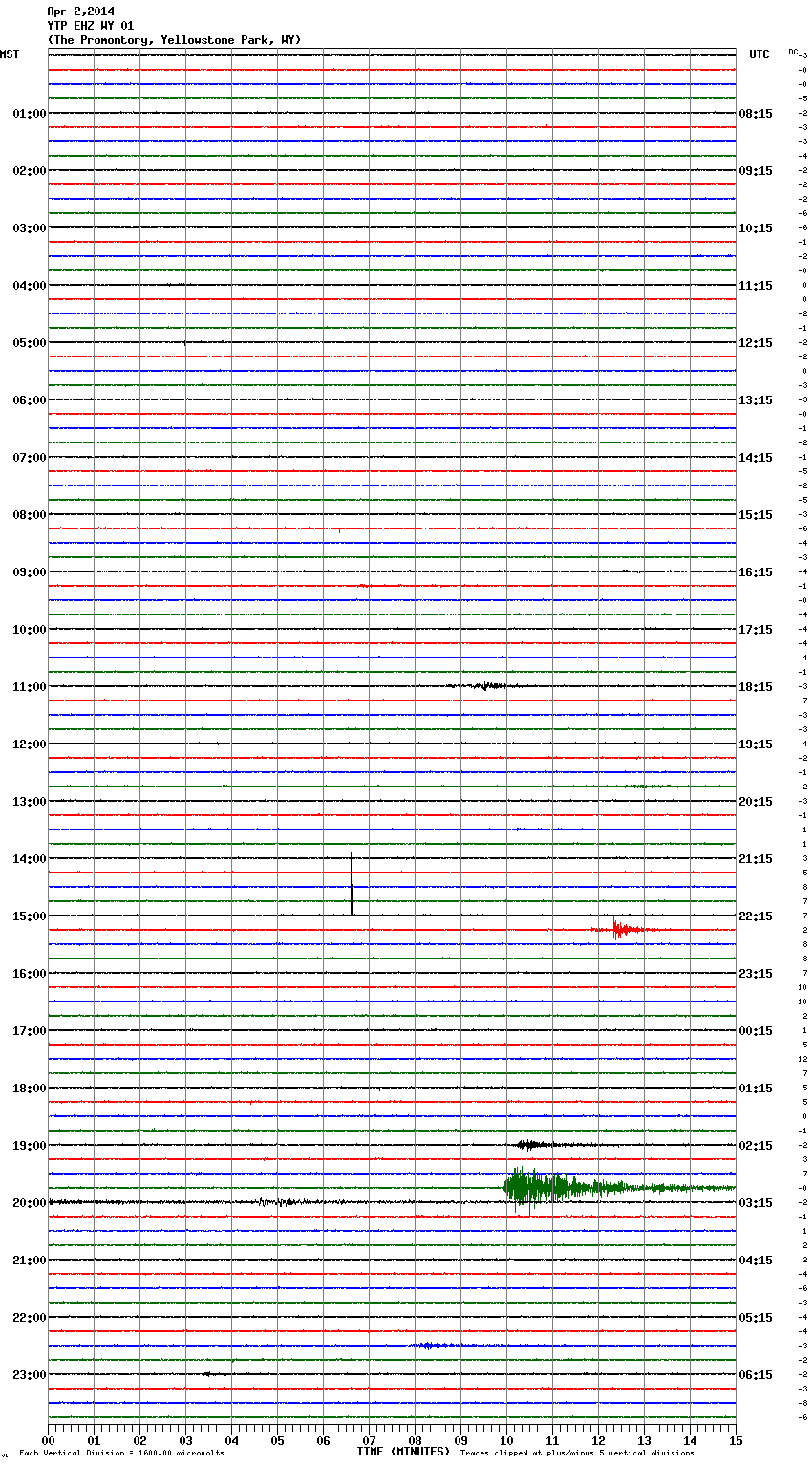812x1466 pixels.
Task: Select the 23:00 MST row label
Action: pos(30,1375)
